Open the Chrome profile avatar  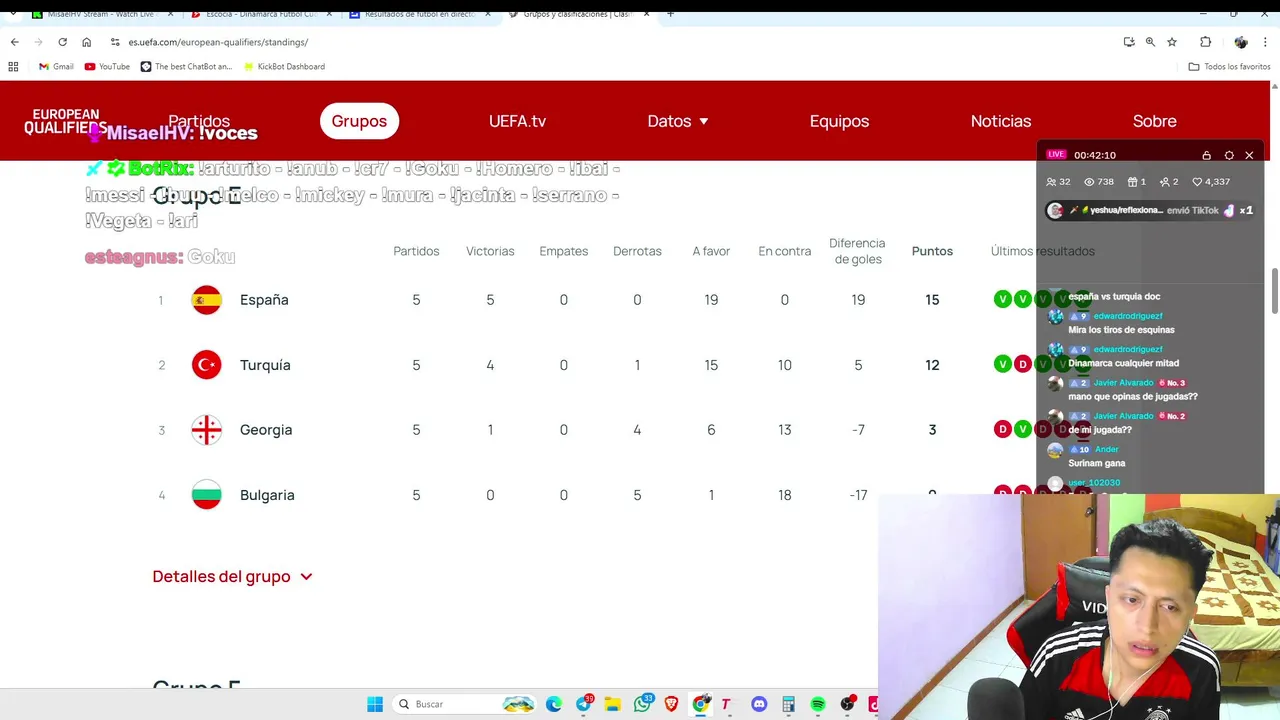[1241, 42]
